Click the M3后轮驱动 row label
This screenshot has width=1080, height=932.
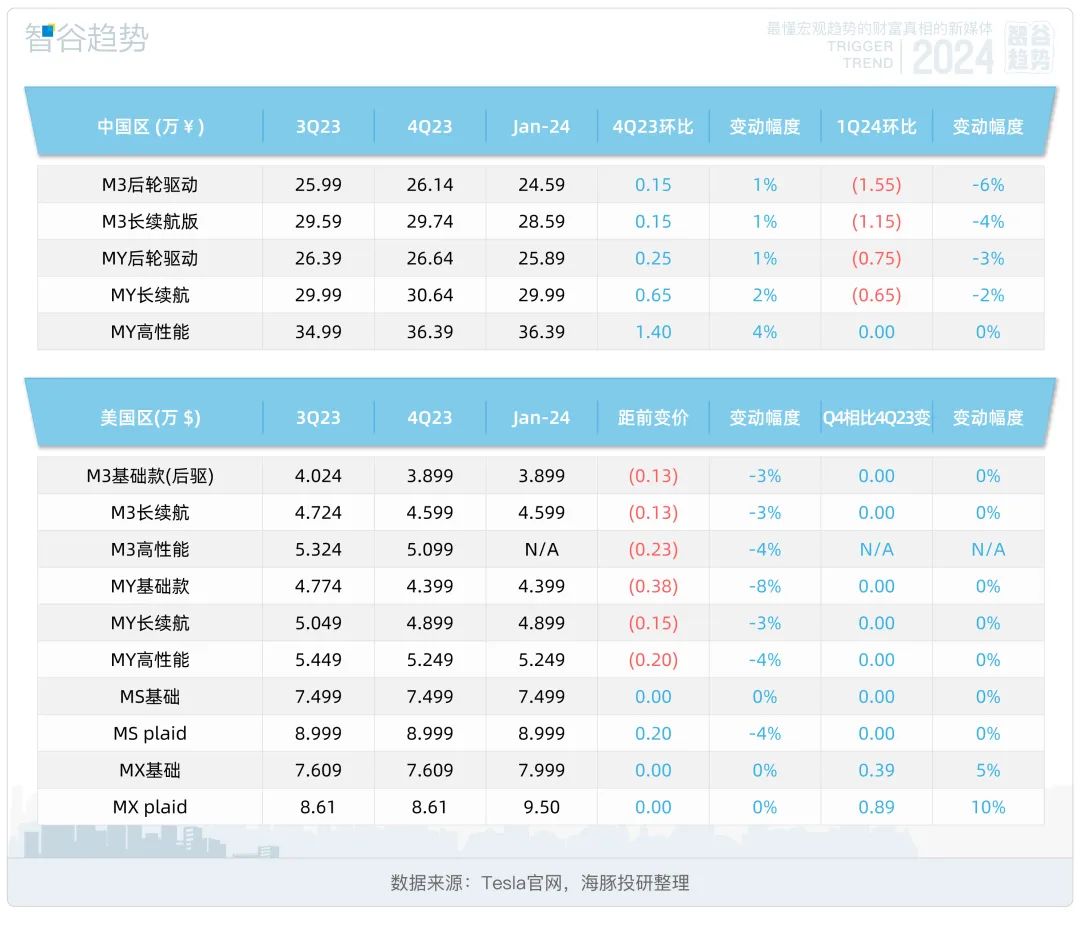click(x=150, y=185)
